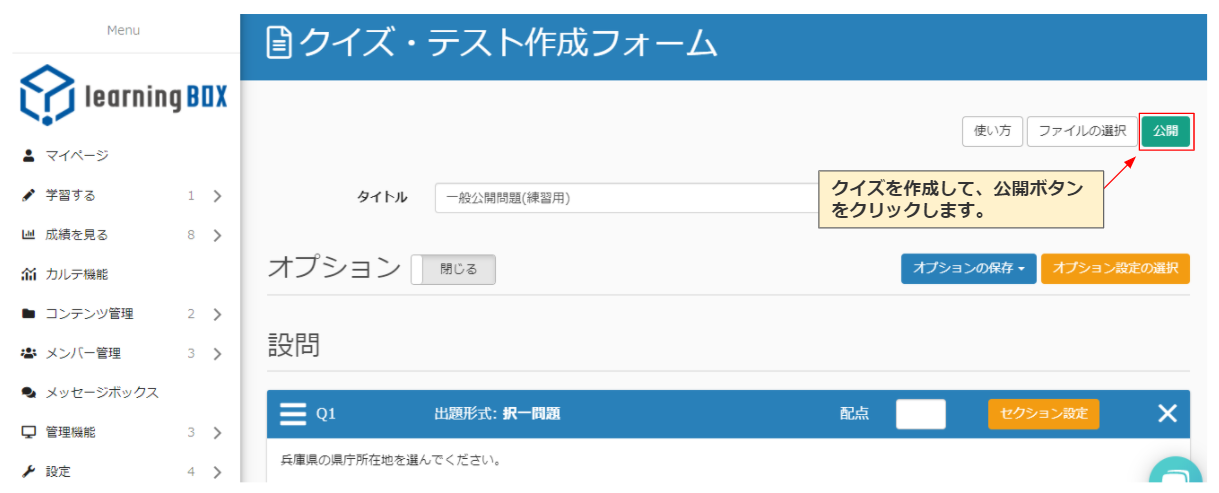The width and height of the screenshot is (1219, 493).
Task: Click the pencil icon beside 学習する
Action: (28, 196)
